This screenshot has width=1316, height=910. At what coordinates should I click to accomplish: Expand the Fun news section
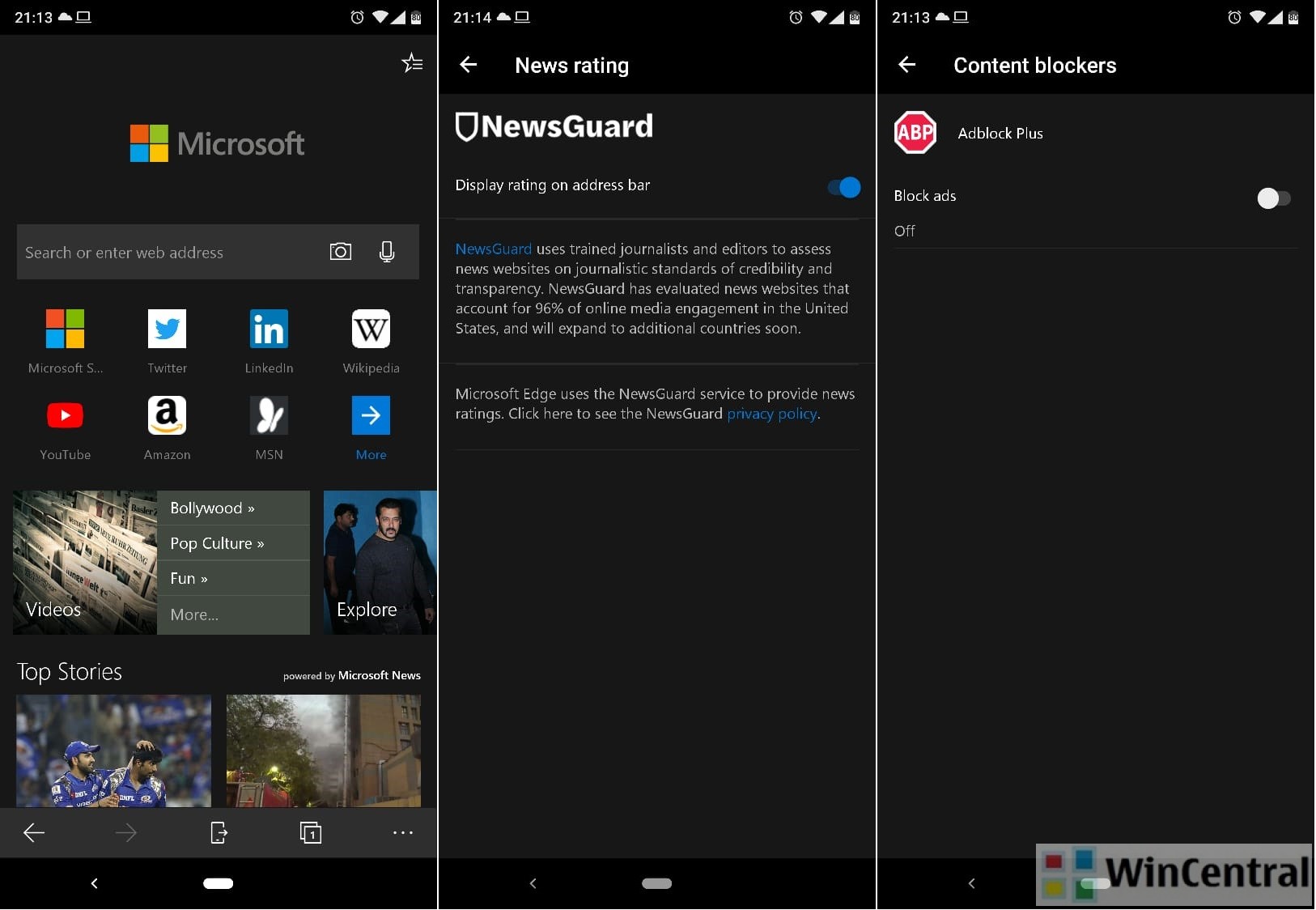click(x=189, y=578)
